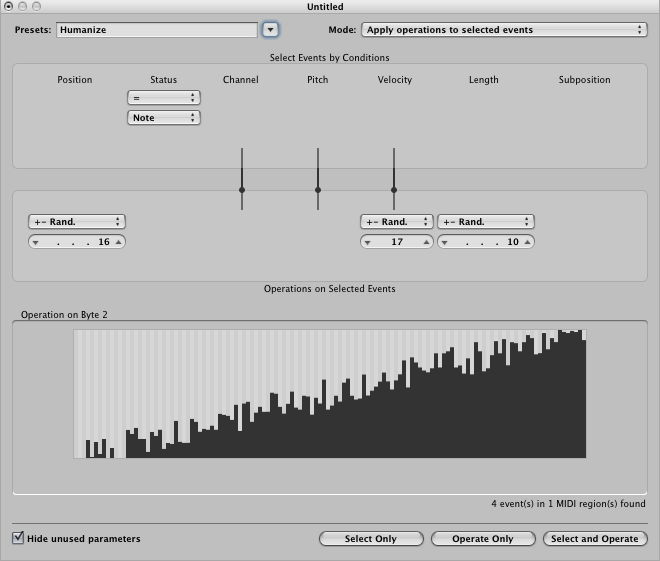Click the down arrow on Position value 16
This screenshot has height=561, width=660.
tap(35, 242)
